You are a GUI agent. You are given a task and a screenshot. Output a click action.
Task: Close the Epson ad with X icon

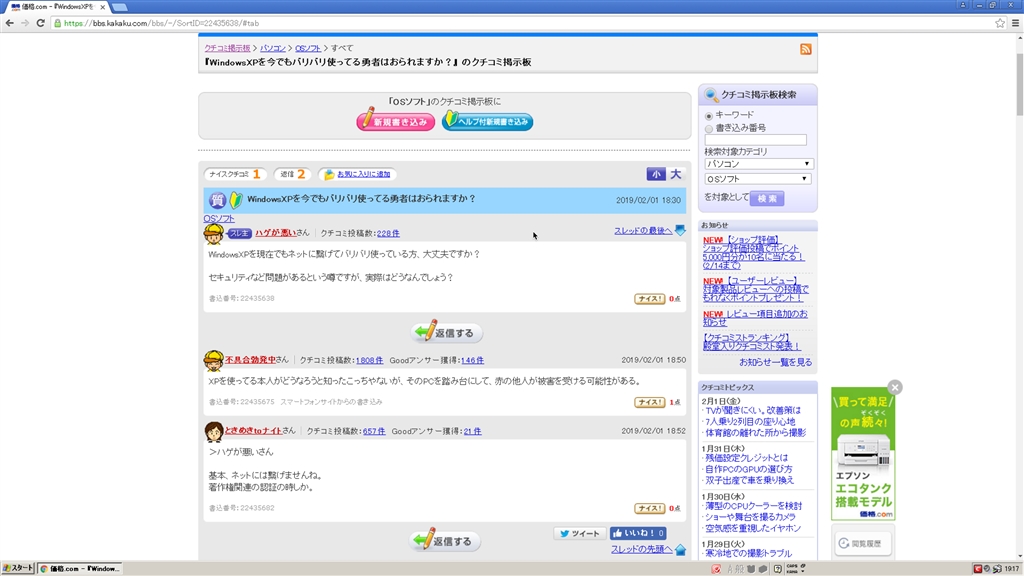coord(895,387)
